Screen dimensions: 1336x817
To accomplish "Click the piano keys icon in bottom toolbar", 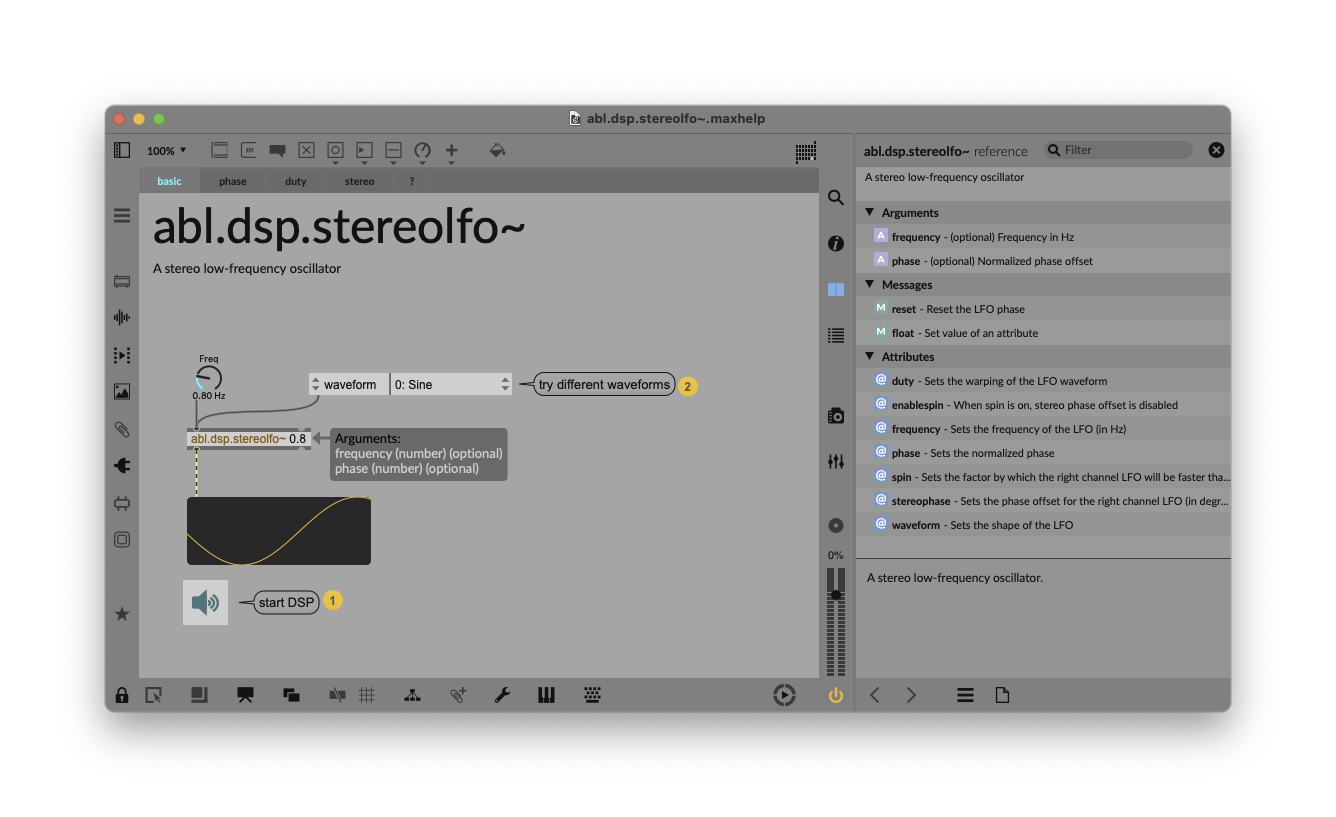I will [x=546, y=695].
